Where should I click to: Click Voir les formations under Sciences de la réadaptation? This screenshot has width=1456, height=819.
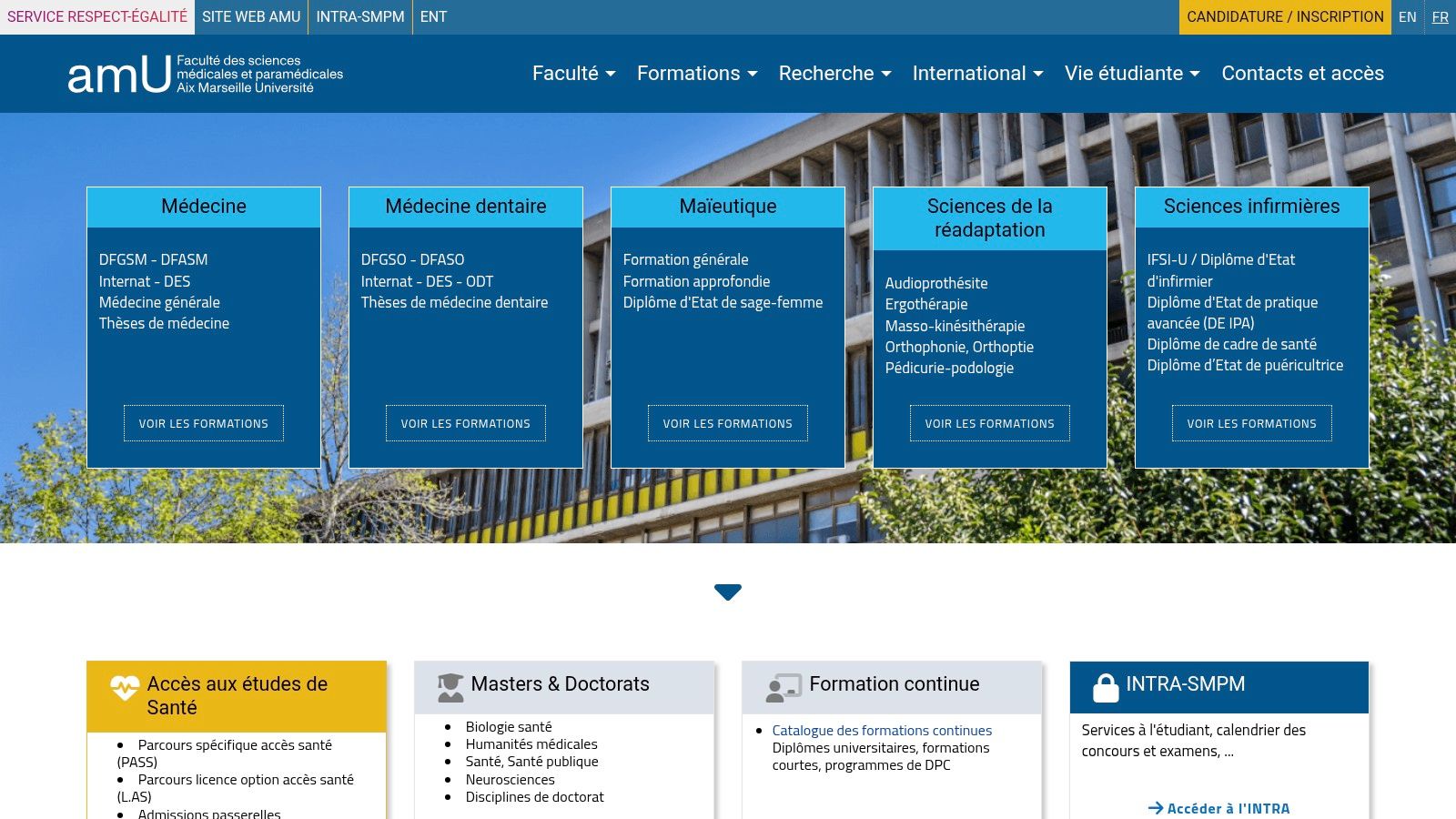990,423
